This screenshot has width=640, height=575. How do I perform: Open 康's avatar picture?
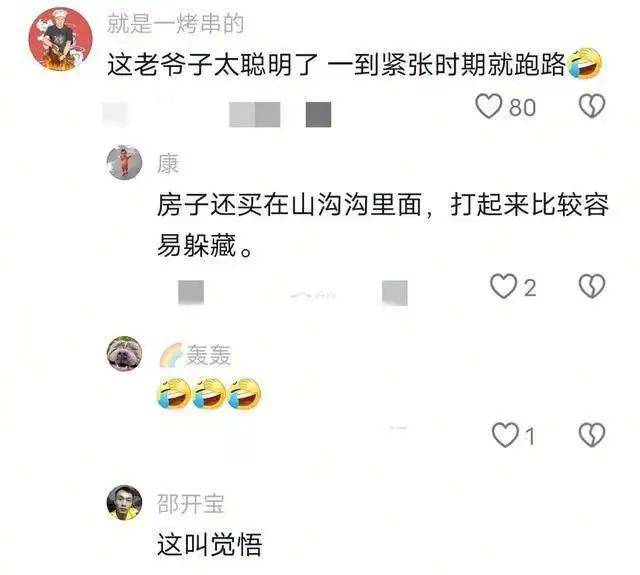124,162
